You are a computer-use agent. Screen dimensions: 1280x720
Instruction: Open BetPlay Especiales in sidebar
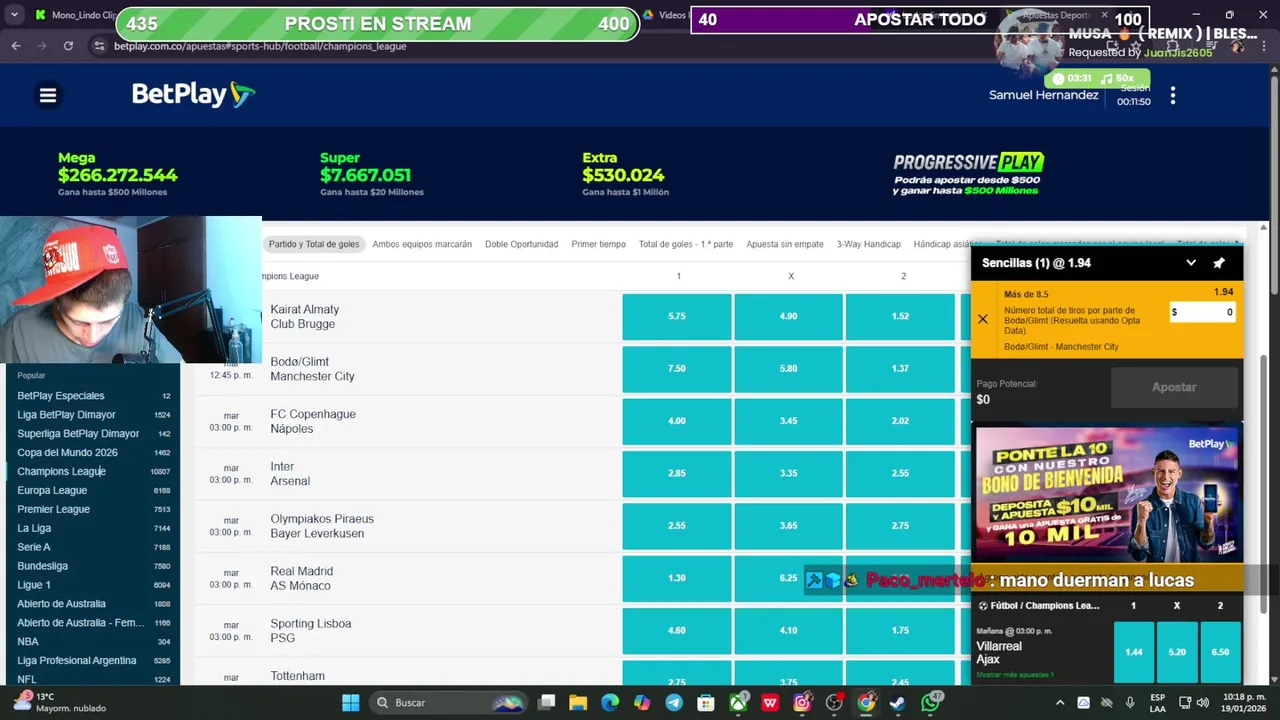[x=60, y=396]
